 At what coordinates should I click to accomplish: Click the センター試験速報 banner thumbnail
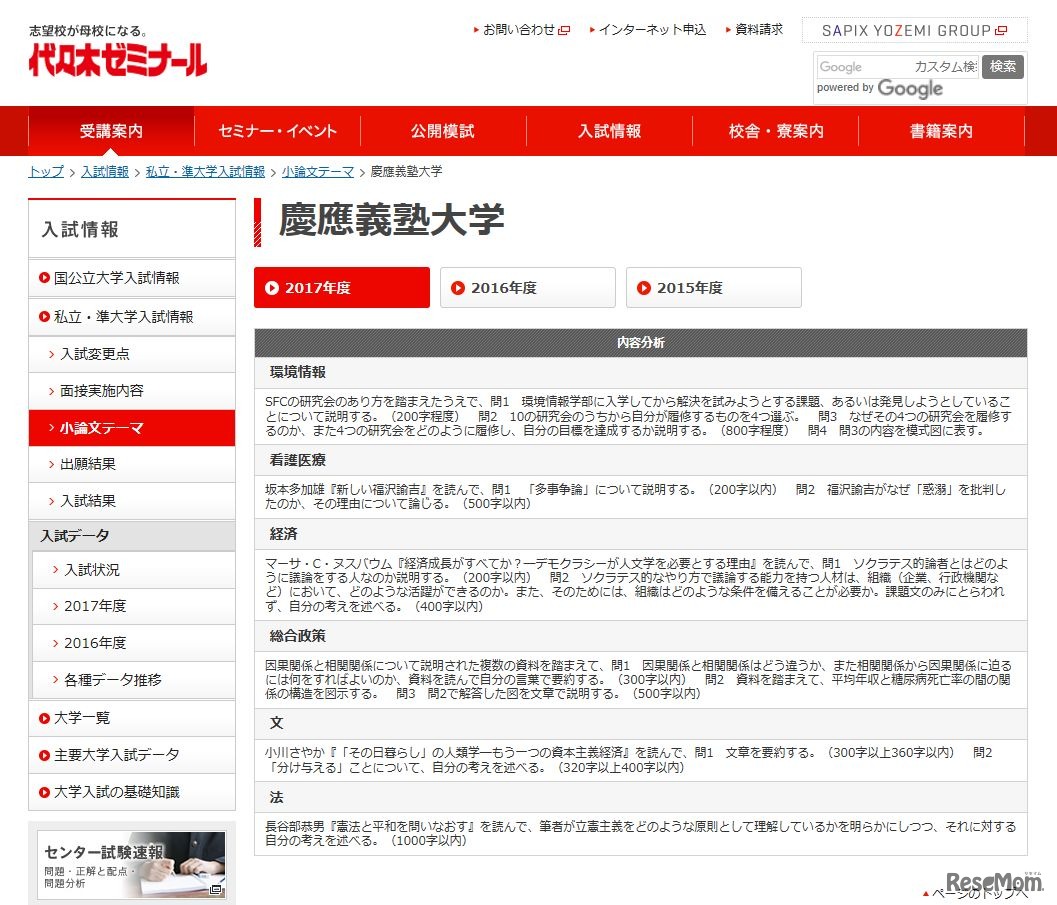(132, 863)
